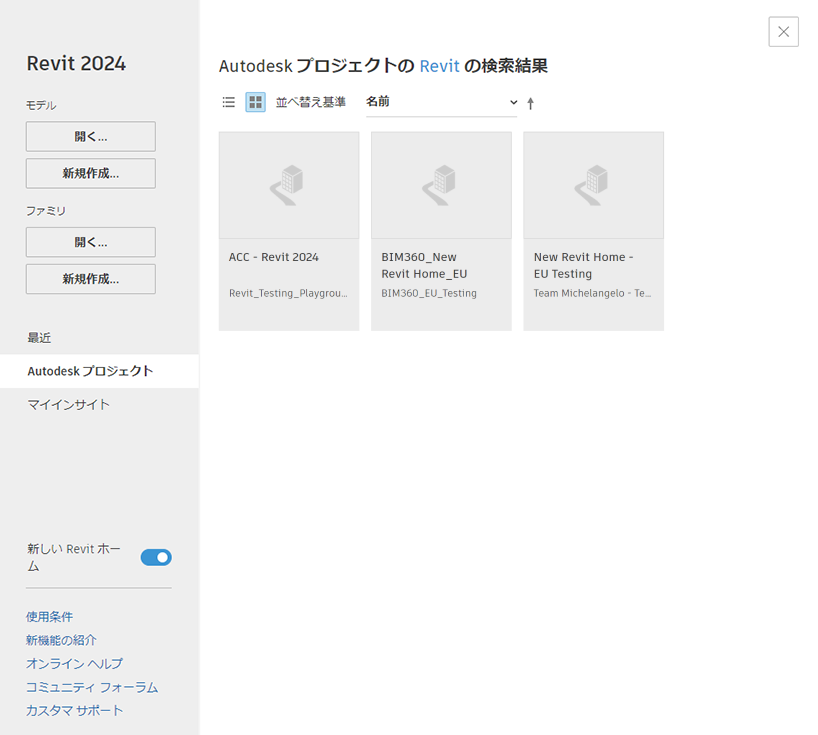Click 新規作成… under モデル
Screen dimensions: 818x735
click(91, 173)
